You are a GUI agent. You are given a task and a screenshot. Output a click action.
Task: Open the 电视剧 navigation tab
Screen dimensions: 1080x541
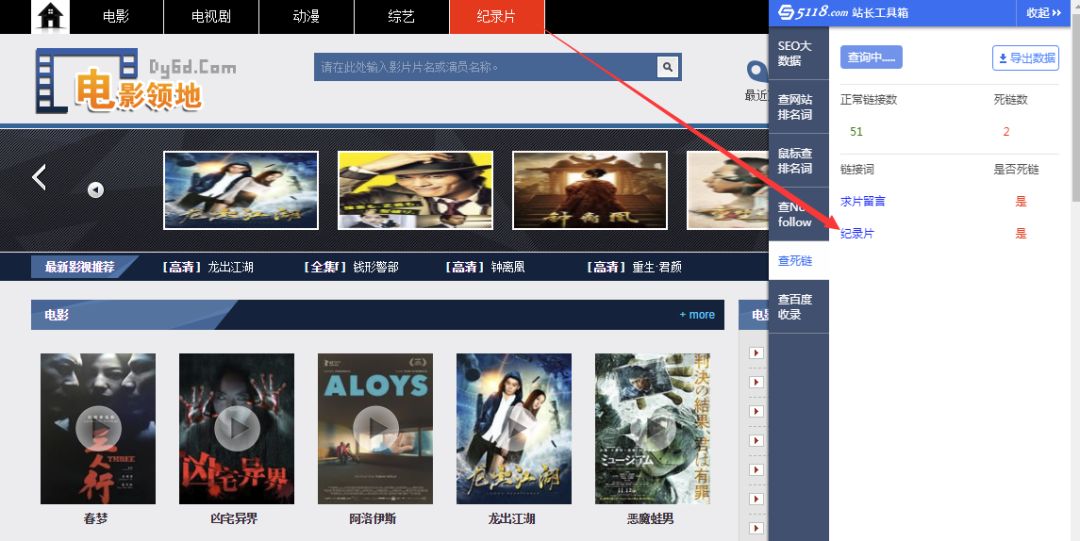211,17
